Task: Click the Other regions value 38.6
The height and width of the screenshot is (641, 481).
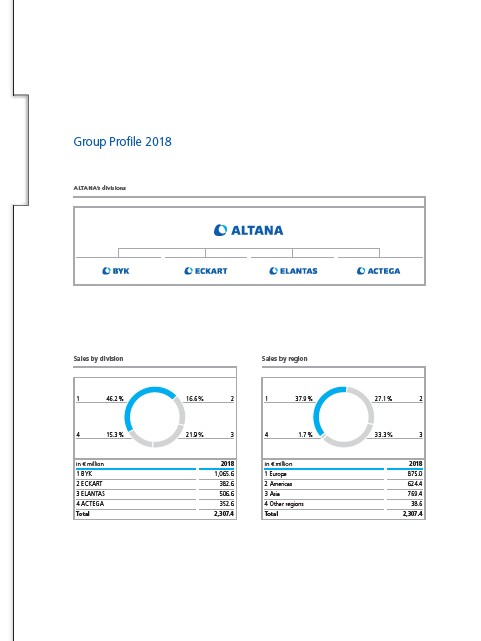Action: tap(417, 504)
